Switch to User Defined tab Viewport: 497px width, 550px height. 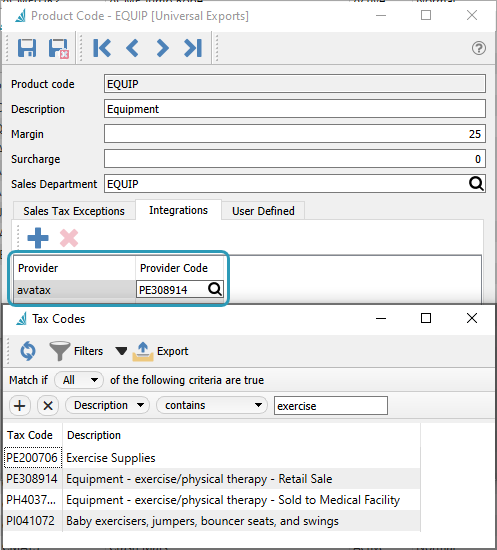click(x=263, y=211)
